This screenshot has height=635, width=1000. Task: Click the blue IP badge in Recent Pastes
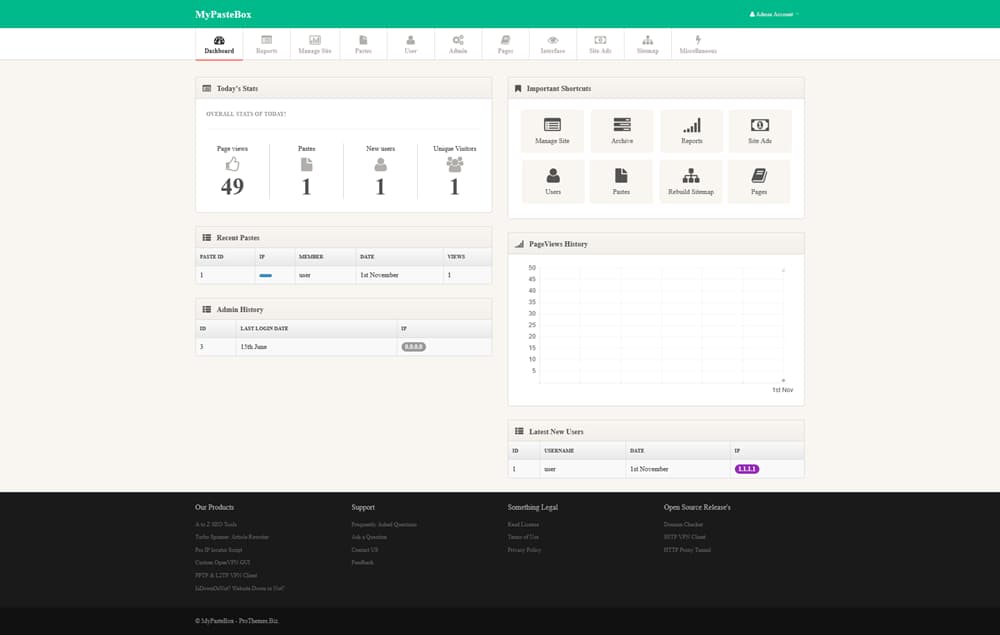pyautogui.click(x=266, y=274)
